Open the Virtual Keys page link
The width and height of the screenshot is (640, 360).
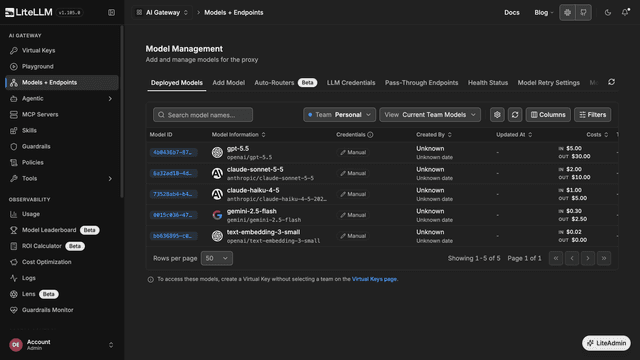[374, 279]
